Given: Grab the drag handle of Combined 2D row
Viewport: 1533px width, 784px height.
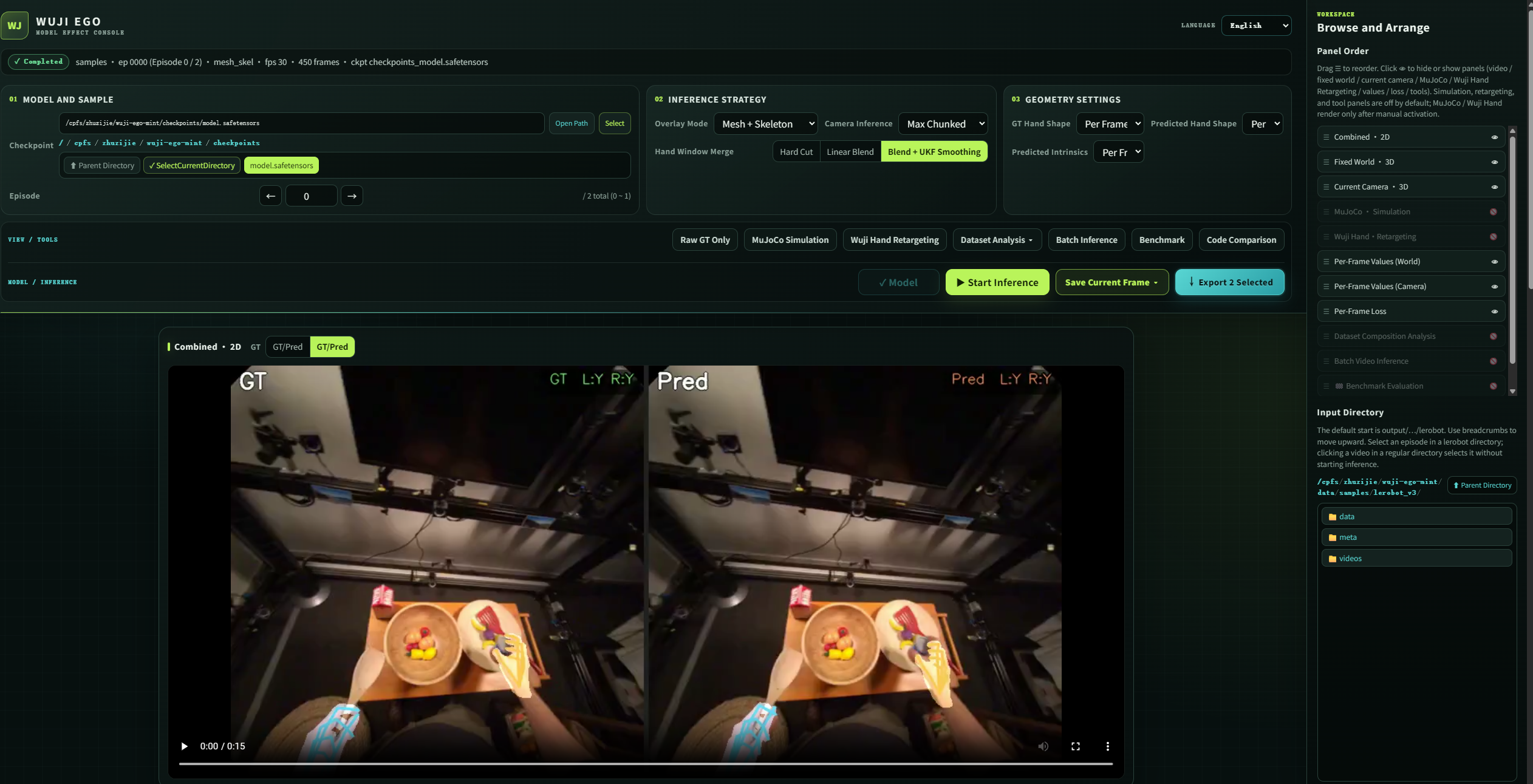Looking at the screenshot, I should [1326, 137].
